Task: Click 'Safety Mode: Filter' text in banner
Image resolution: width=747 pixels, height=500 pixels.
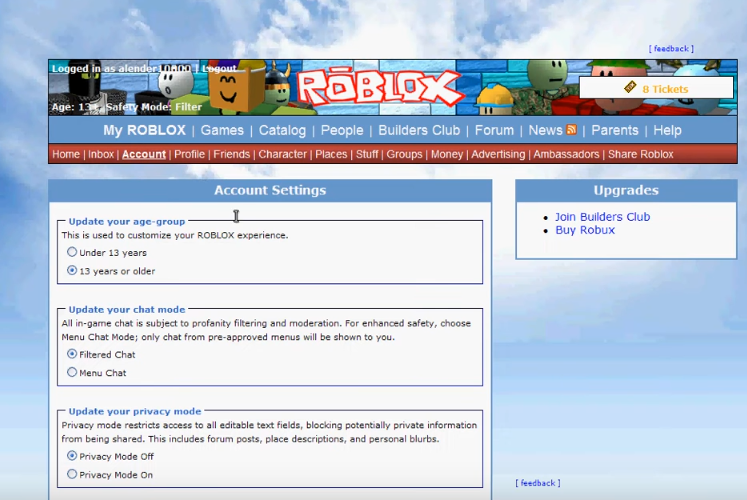Action: point(154,107)
